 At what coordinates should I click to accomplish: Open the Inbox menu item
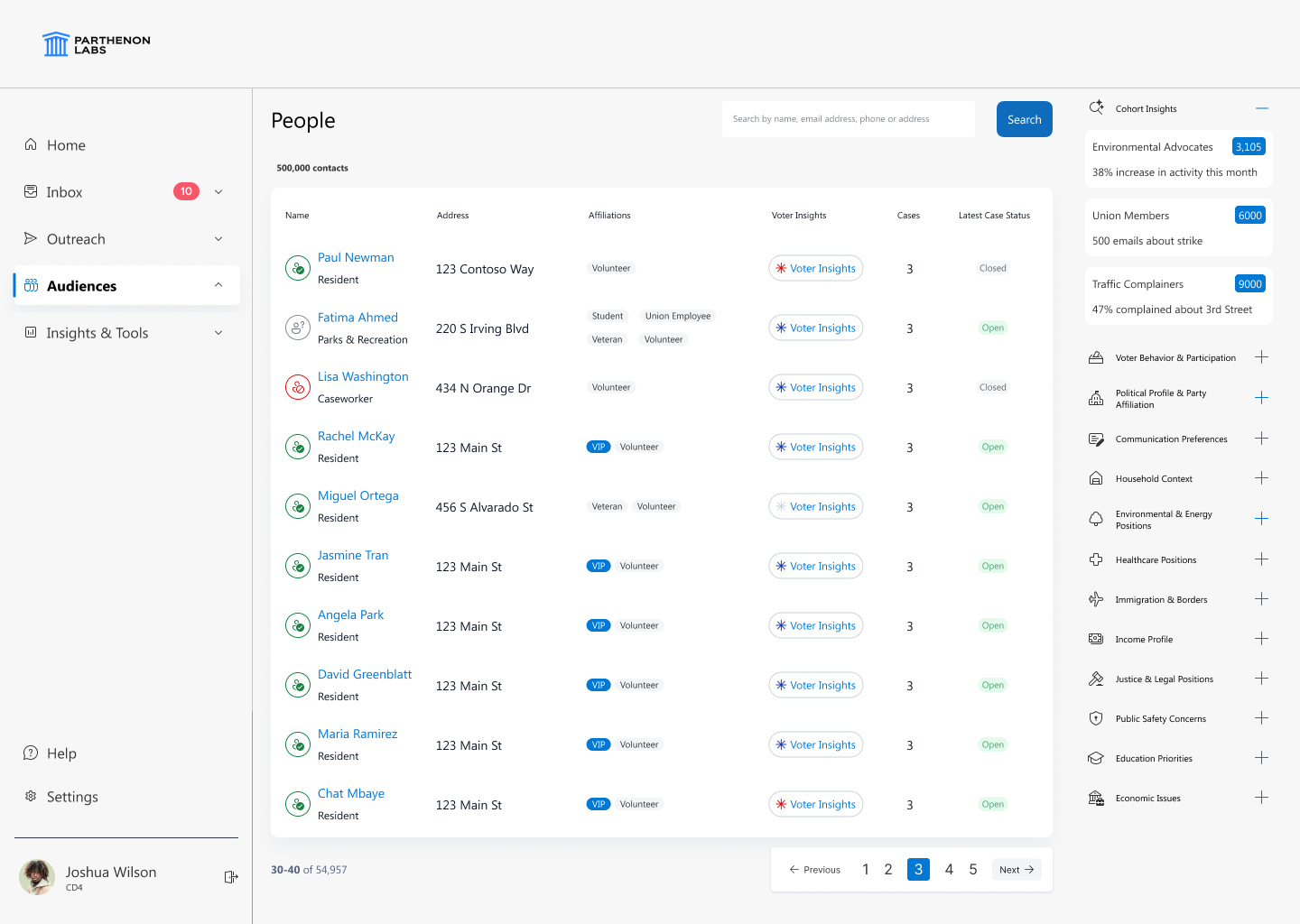127,191
